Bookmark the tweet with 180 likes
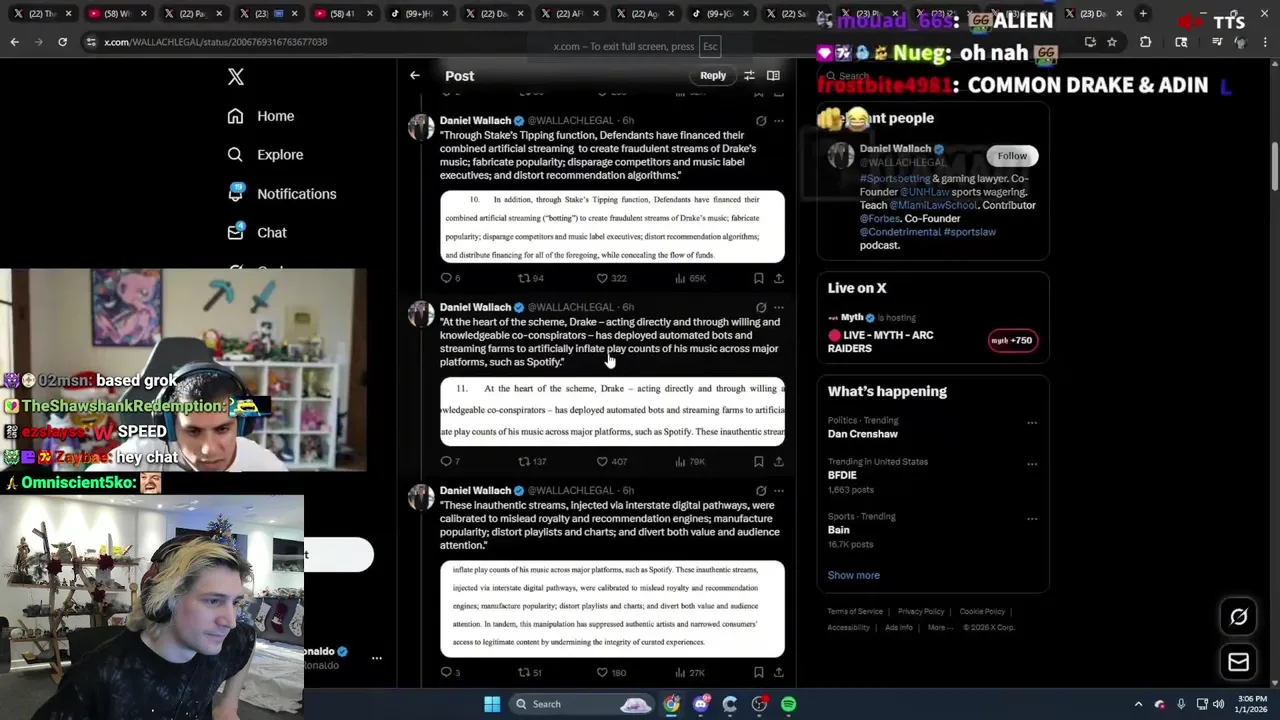This screenshot has width=1280, height=720. pyautogui.click(x=759, y=672)
